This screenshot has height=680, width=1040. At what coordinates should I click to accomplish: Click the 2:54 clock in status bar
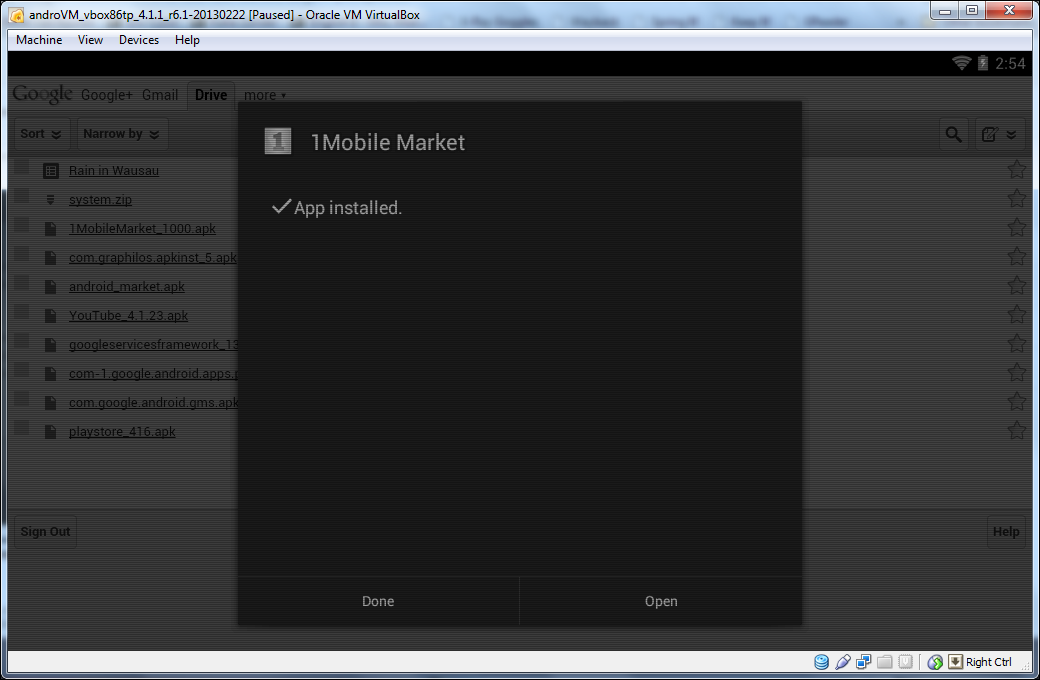[x=1010, y=64]
